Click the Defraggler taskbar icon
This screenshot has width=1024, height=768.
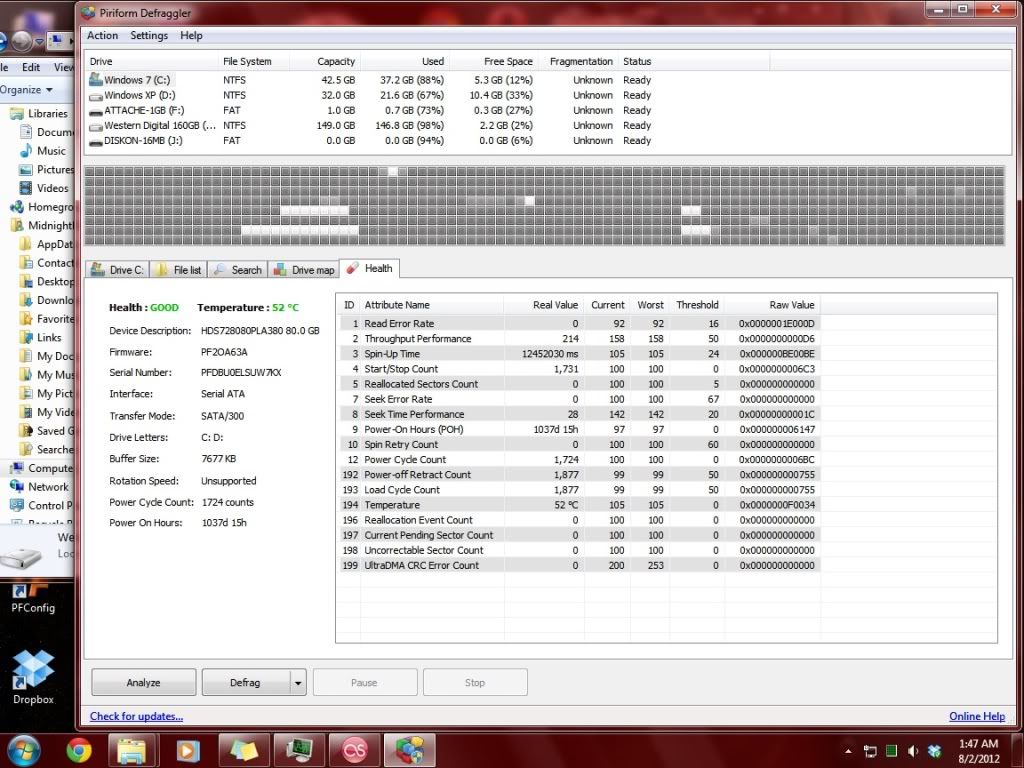click(x=409, y=750)
